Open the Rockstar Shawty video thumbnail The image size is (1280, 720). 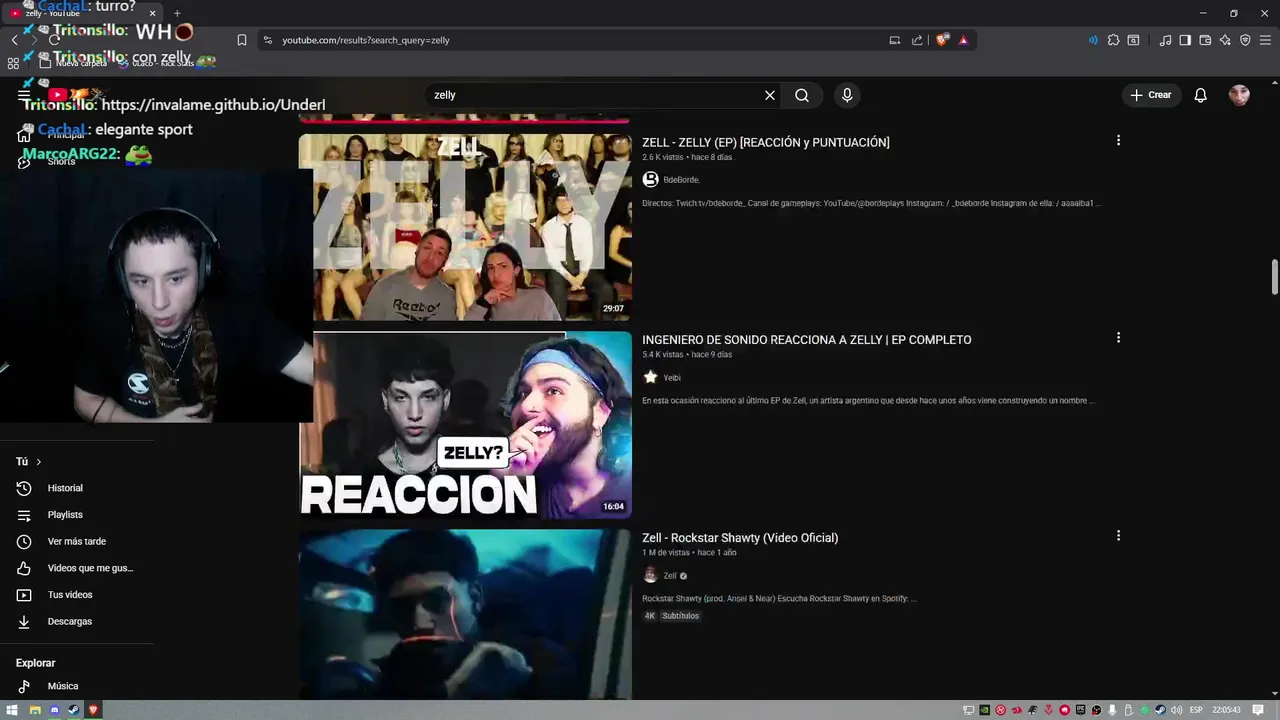pos(465,614)
